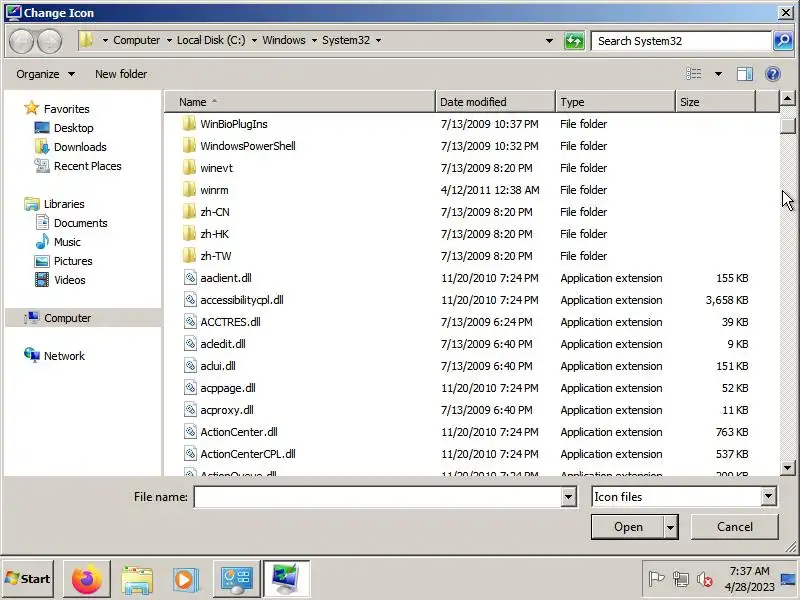Click the Control Panel taskbar icon
800x600 pixels.
click(x=236, y=579)
